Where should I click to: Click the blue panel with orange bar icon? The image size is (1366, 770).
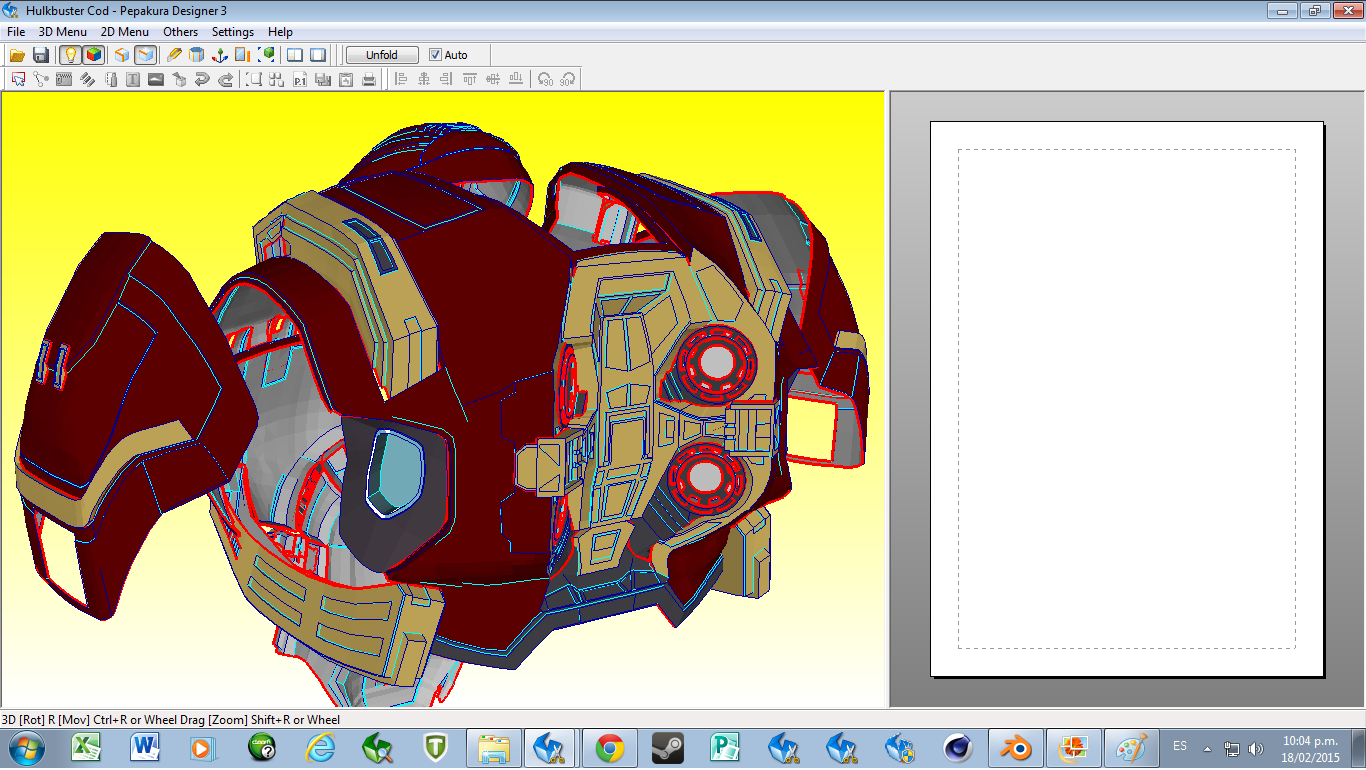click(x=243, y=55)
